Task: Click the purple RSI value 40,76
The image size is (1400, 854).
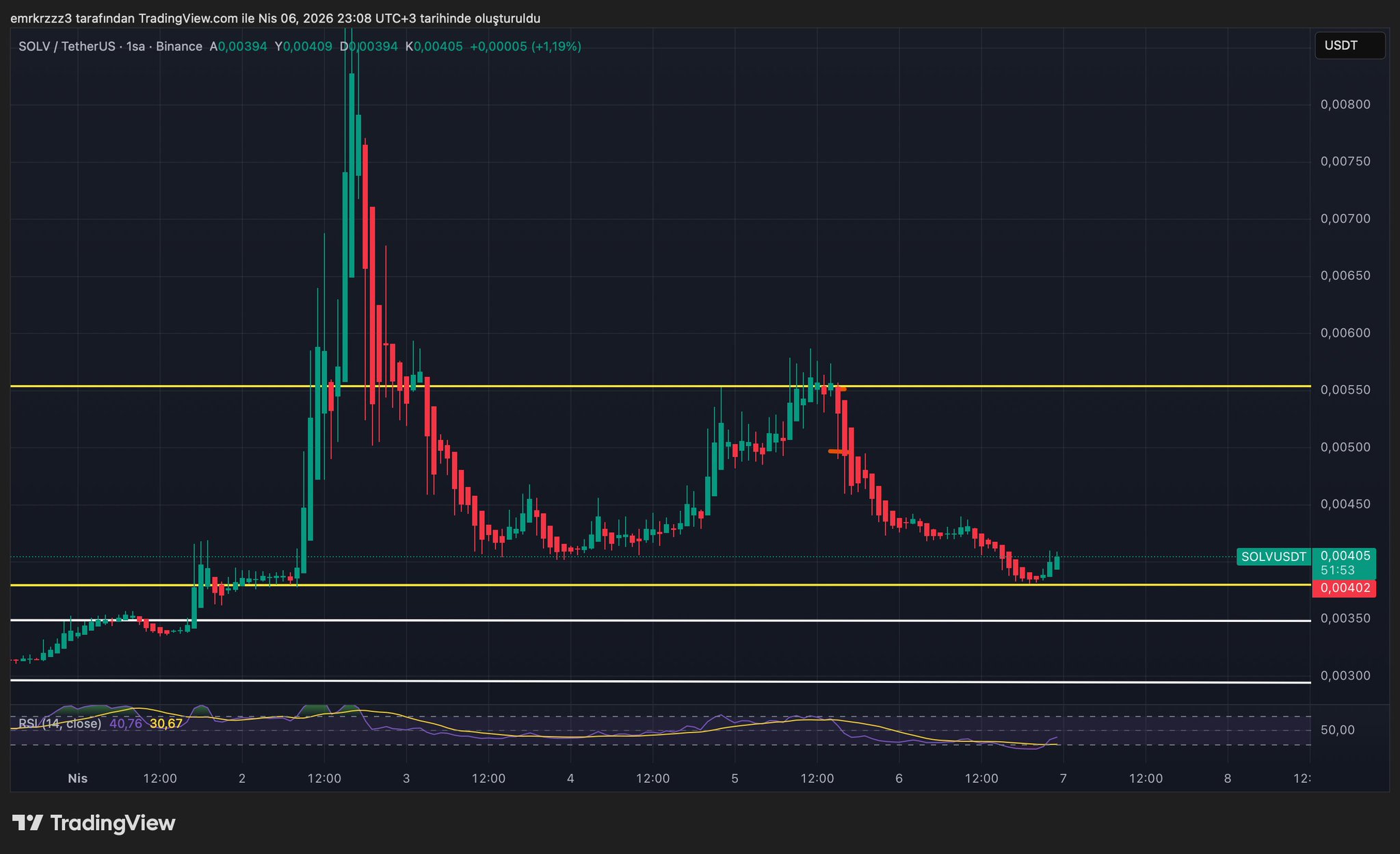Action: pos(126,723)
